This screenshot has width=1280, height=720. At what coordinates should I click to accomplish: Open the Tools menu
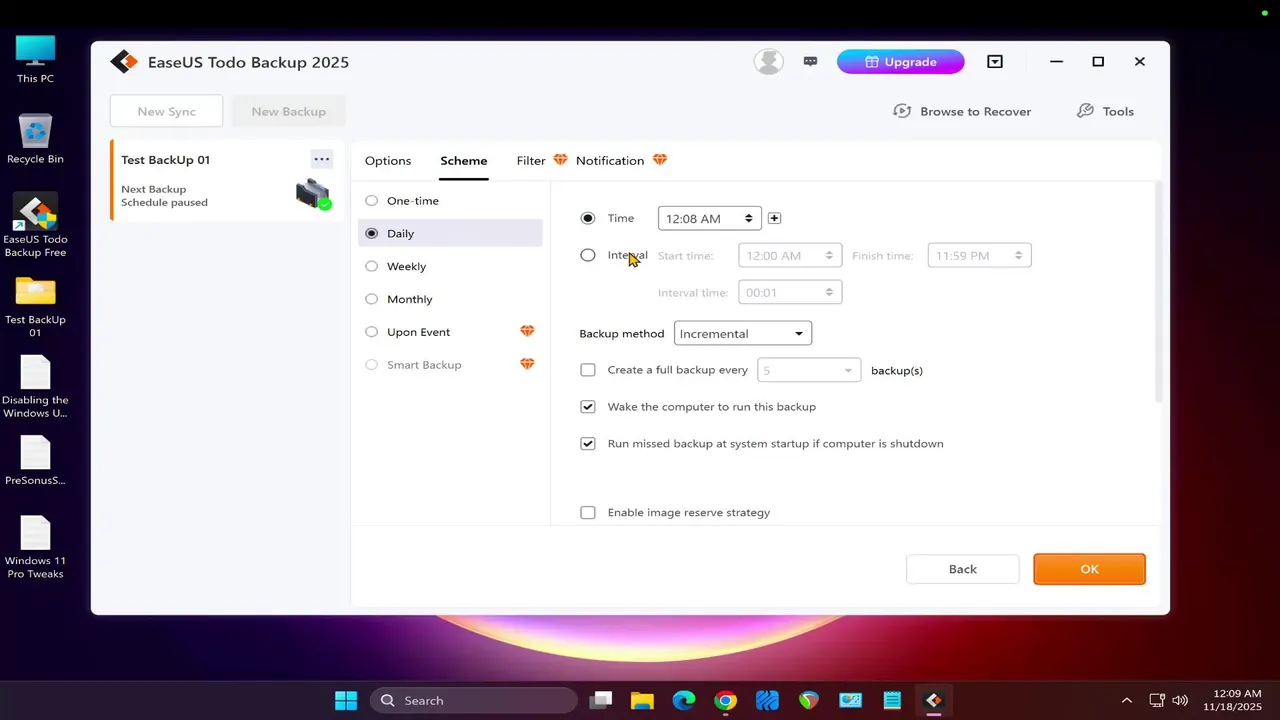click(1105, 111)
